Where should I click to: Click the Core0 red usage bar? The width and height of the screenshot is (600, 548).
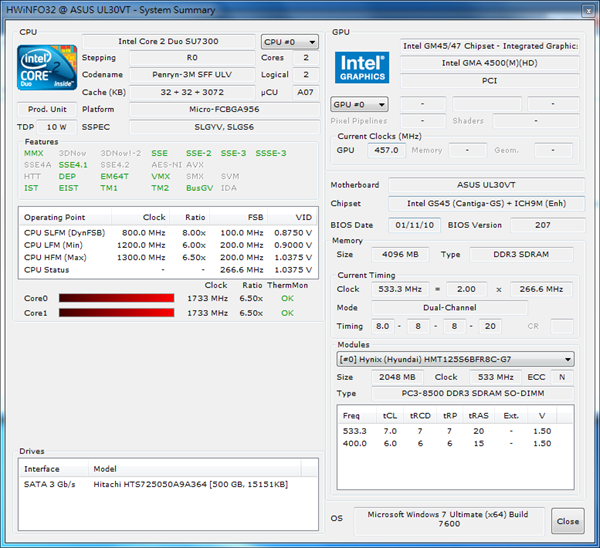(x=118, y=298)
